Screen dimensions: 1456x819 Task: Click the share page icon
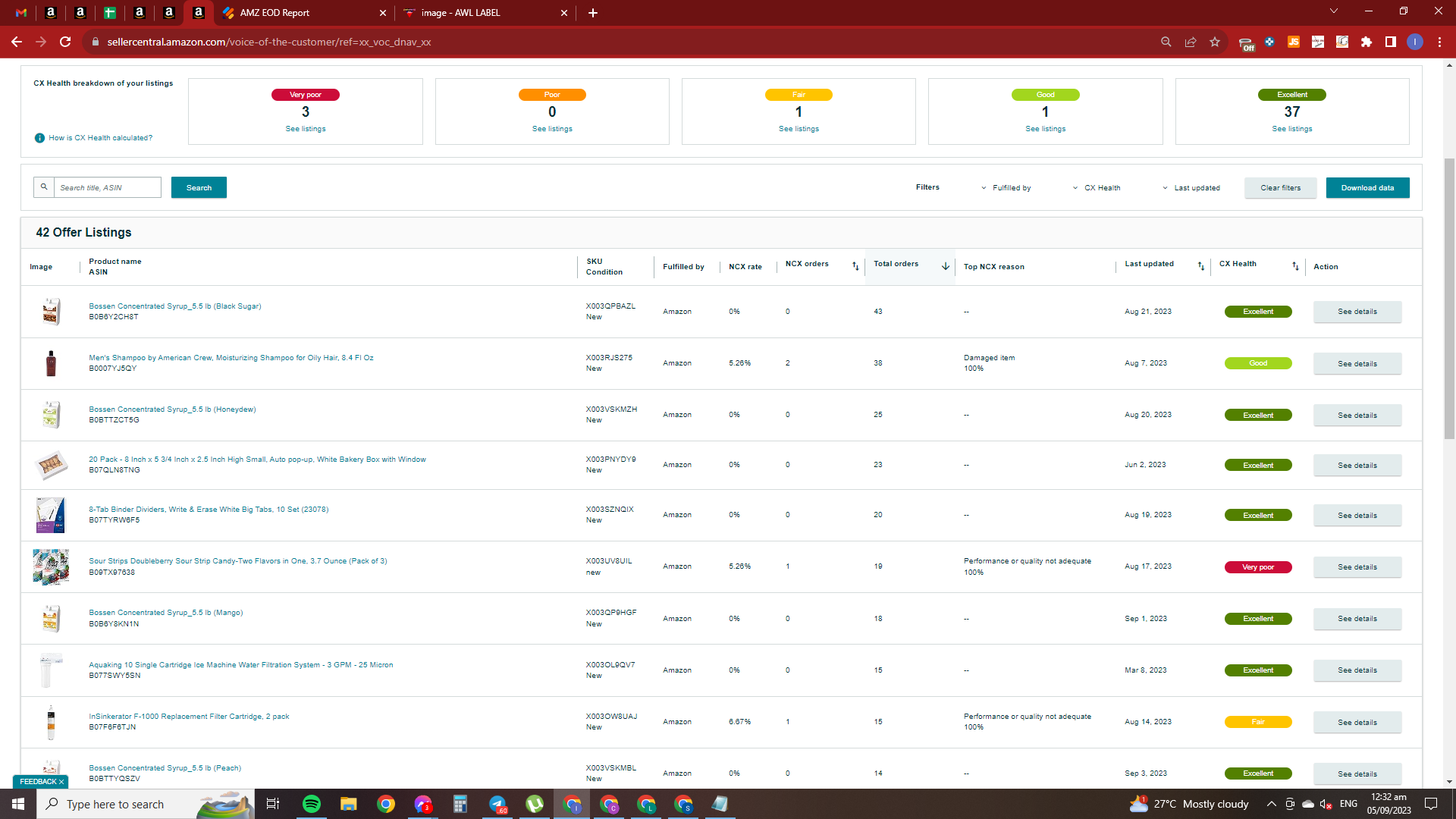(x=1191, y=42)
